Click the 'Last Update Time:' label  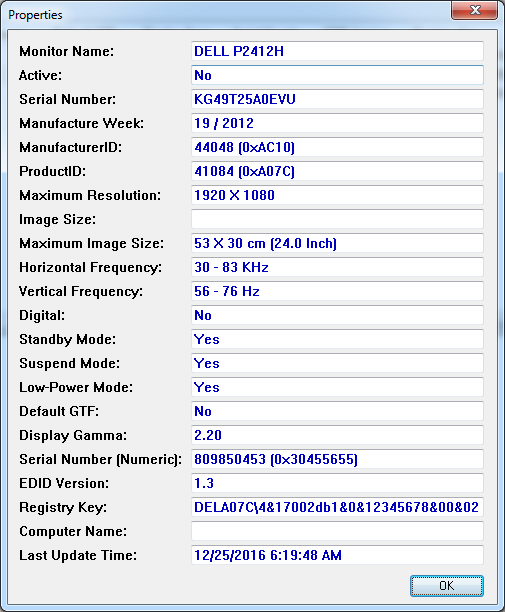[x=78, y=555]
